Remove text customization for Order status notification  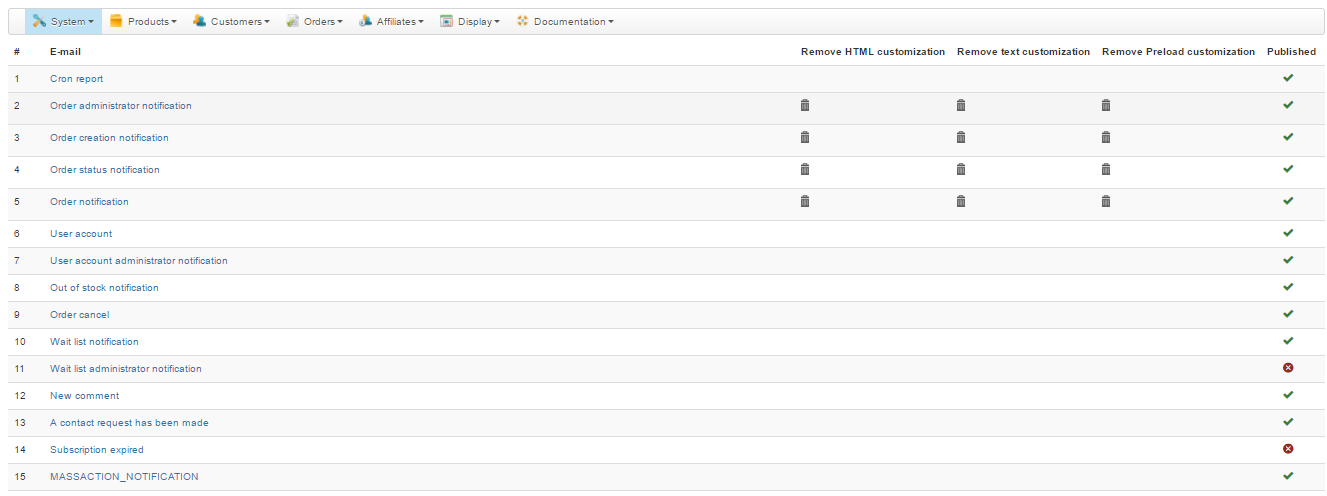coord(961,169)
